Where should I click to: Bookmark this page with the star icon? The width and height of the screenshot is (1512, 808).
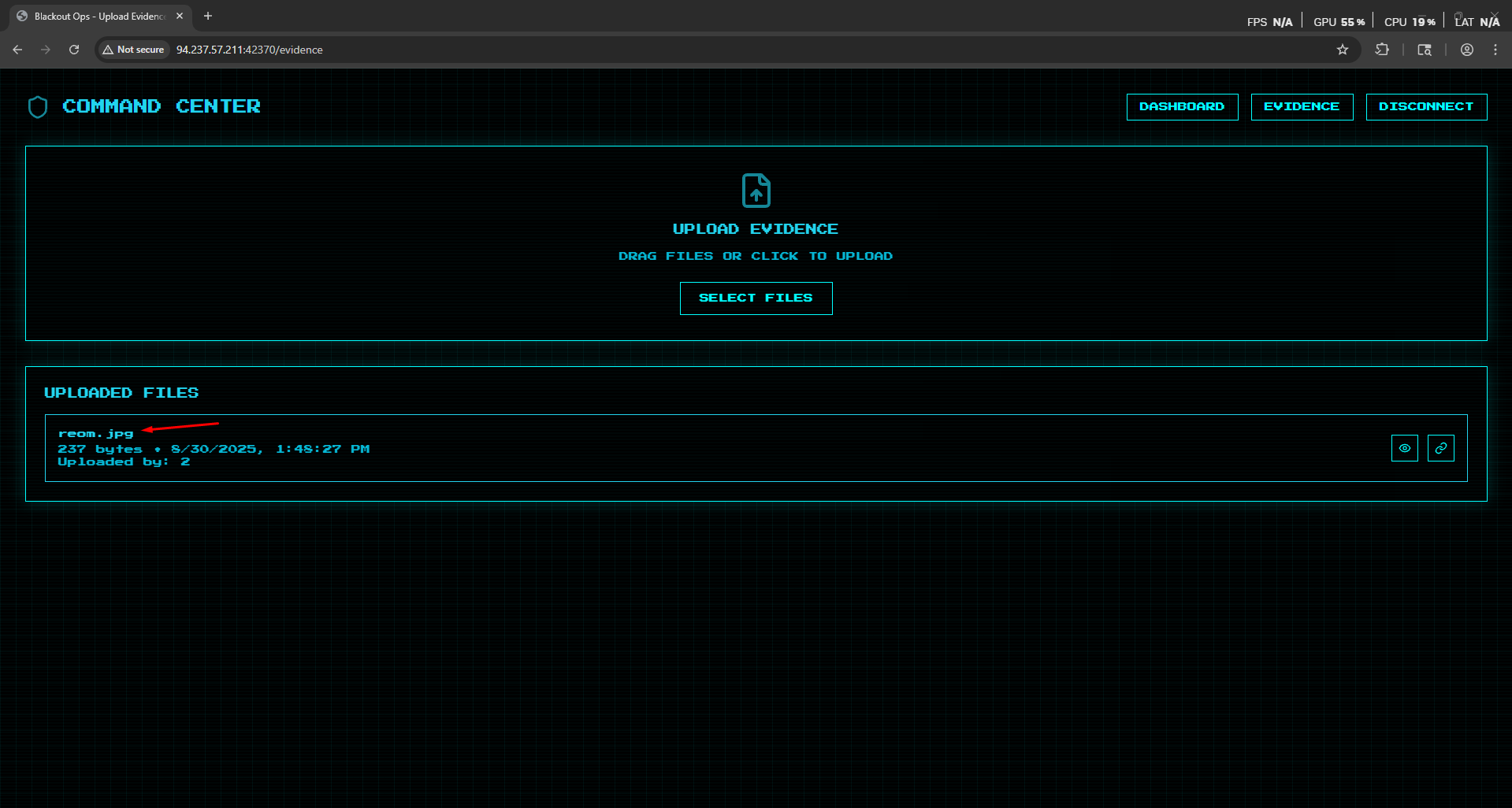(x=1343, y=50)
